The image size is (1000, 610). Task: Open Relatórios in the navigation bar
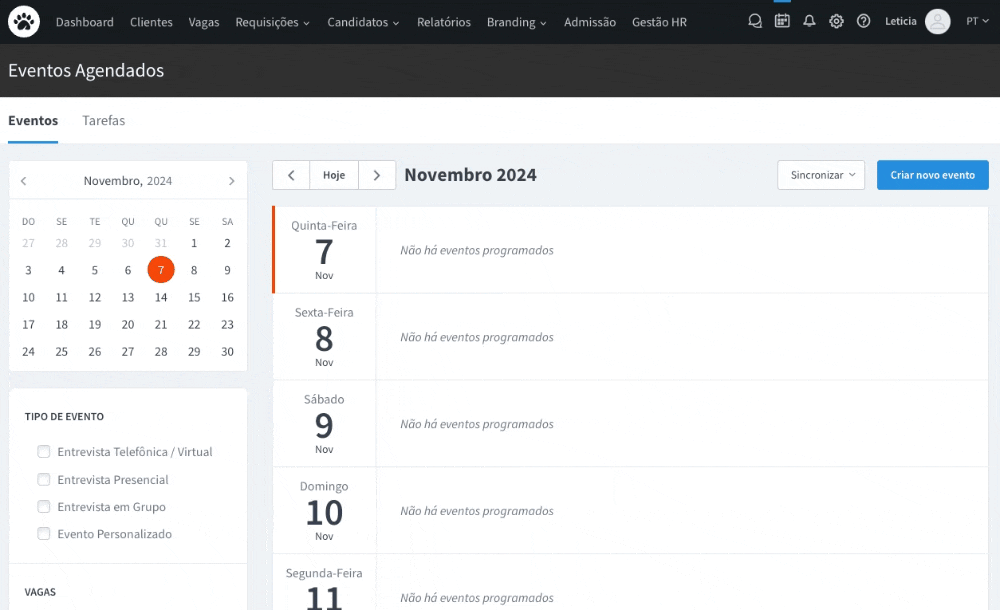click(443, 22)
